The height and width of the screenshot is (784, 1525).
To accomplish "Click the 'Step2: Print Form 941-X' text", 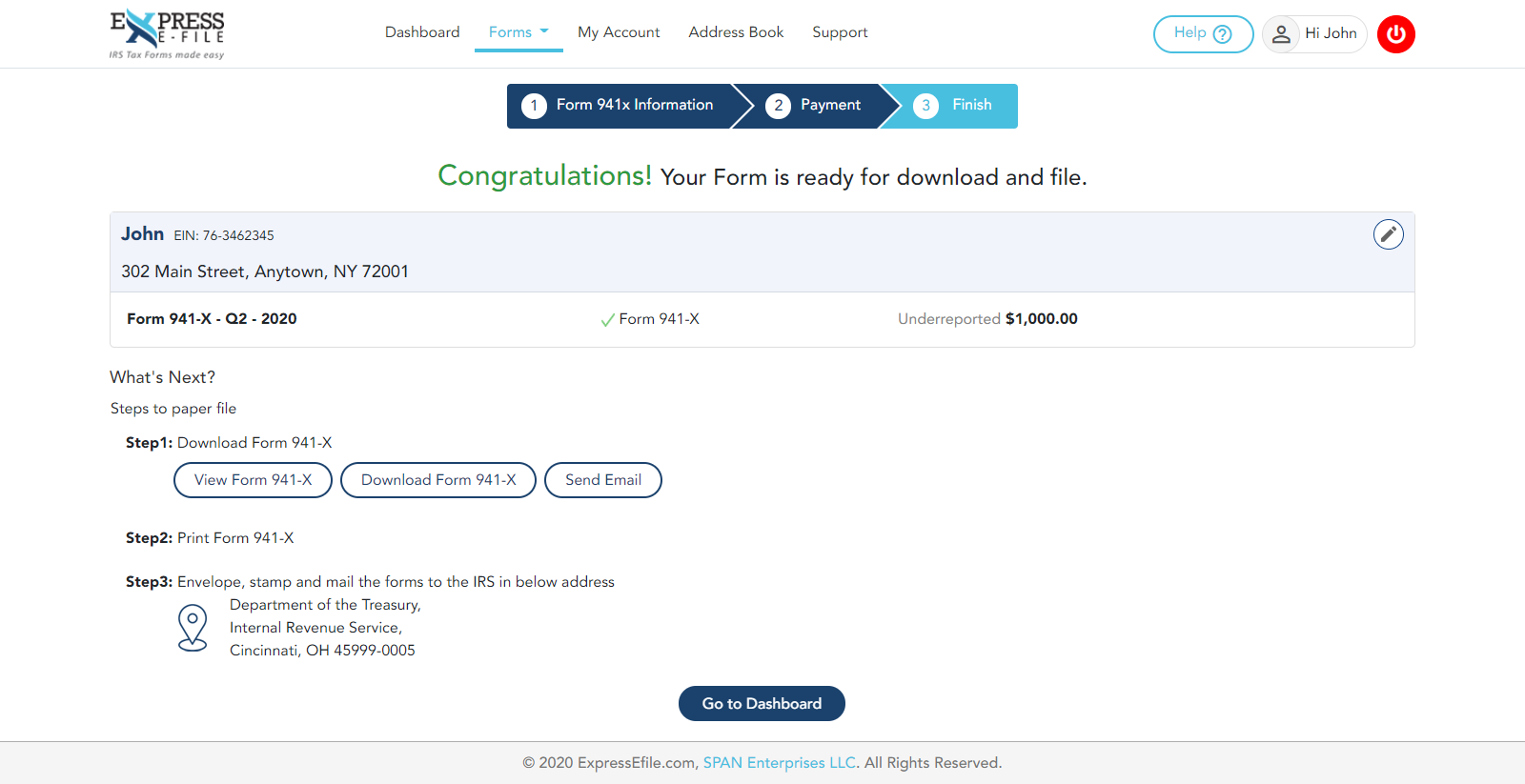I will pos(210,538).
